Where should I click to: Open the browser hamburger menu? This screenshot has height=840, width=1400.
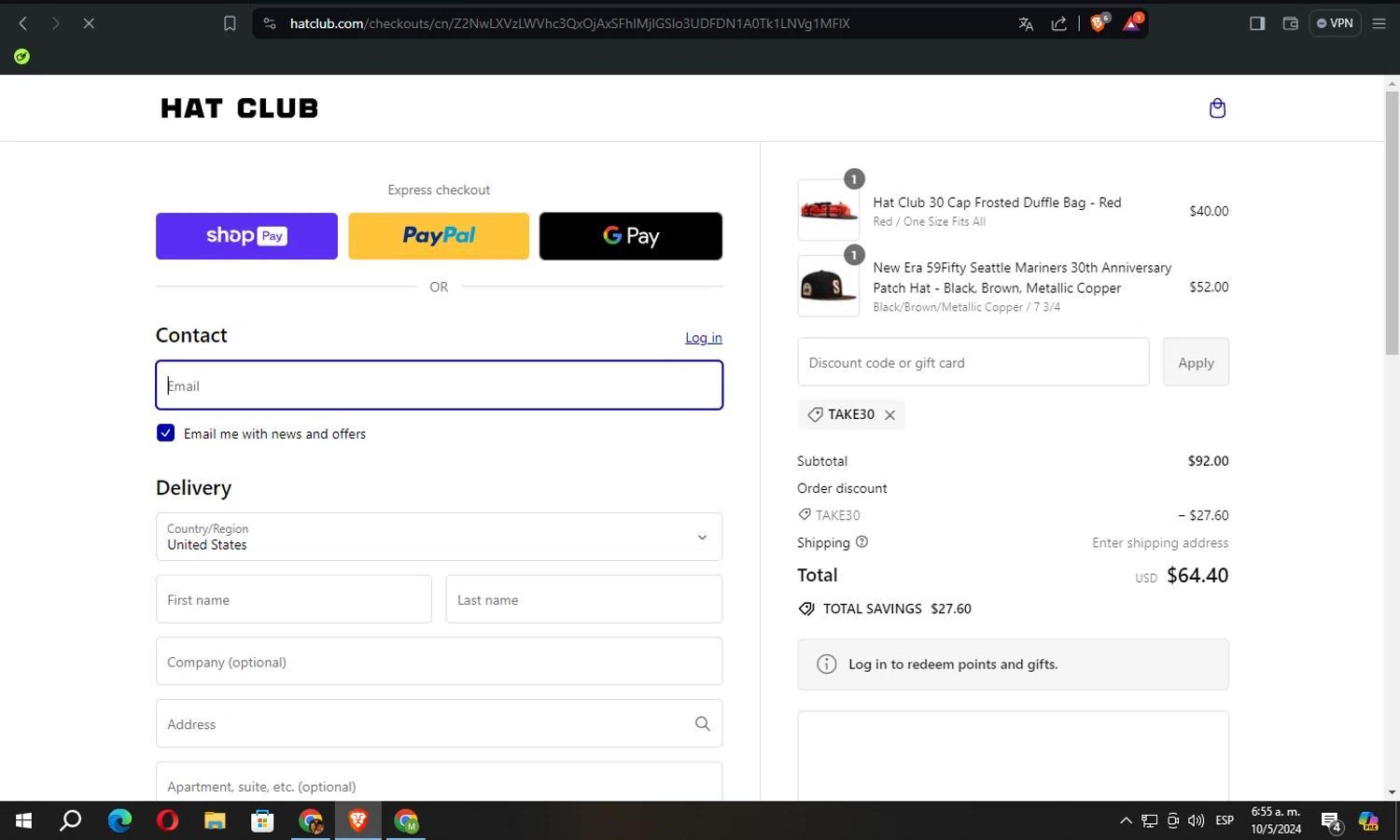pyautogui.click(x=1379, y=23)
